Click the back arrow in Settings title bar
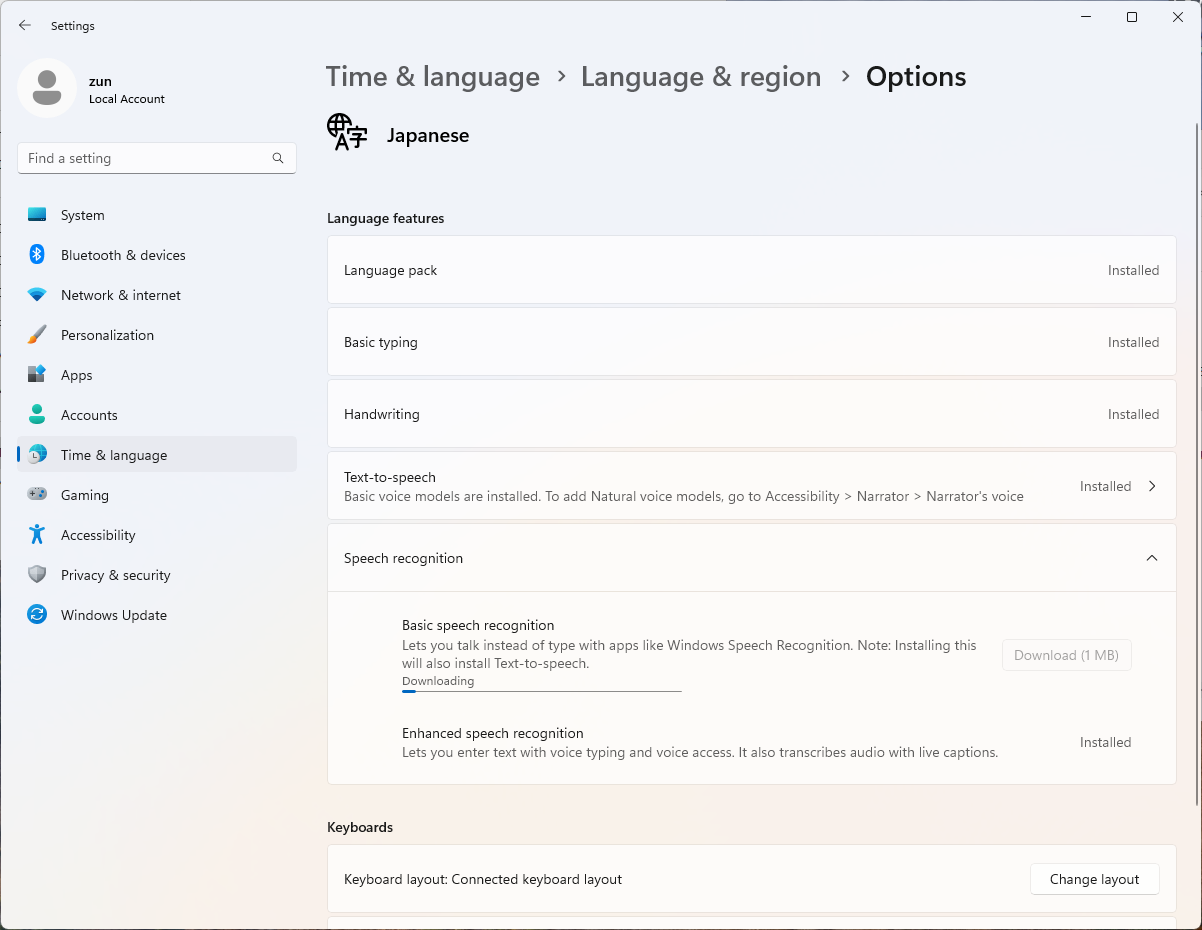Screen dimensions: 1202x930 [x=25, y=25]
